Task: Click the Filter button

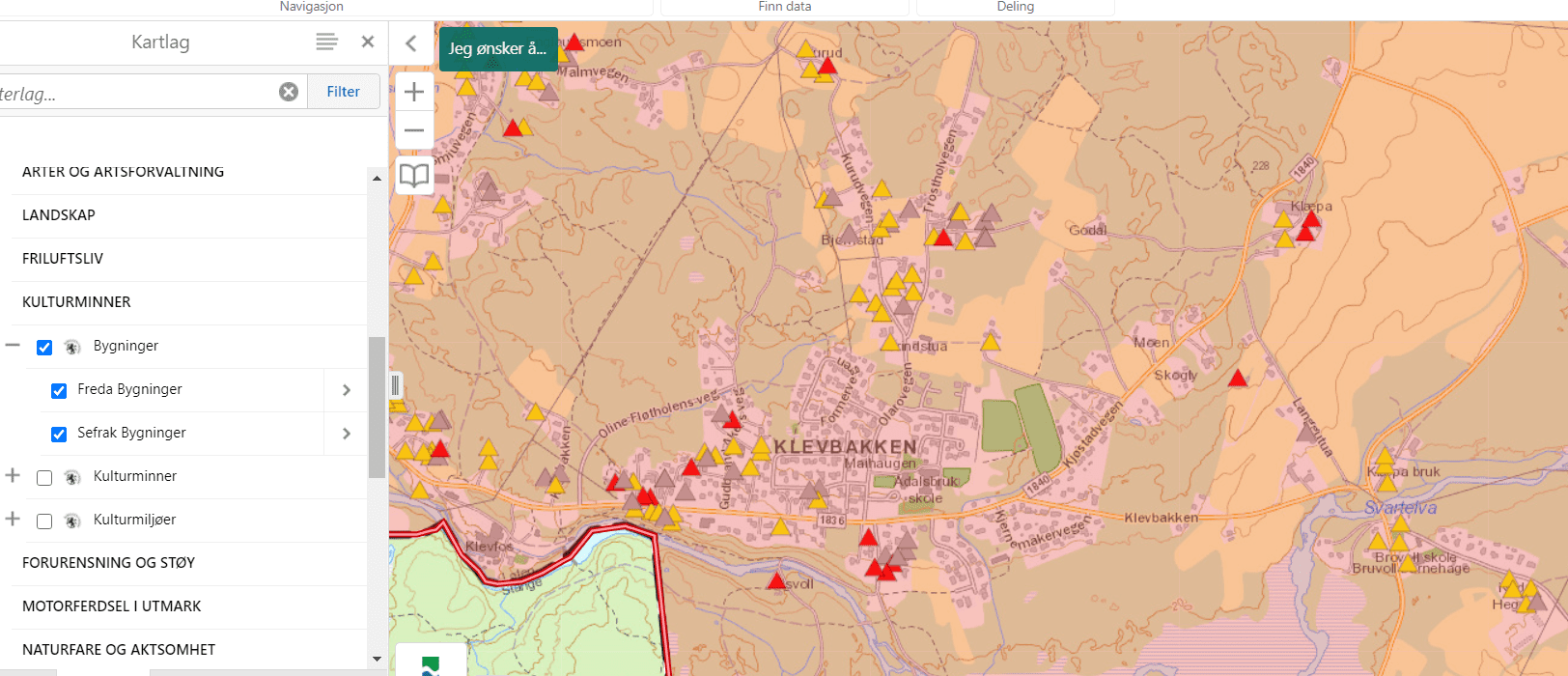Action: pos(343,92)
